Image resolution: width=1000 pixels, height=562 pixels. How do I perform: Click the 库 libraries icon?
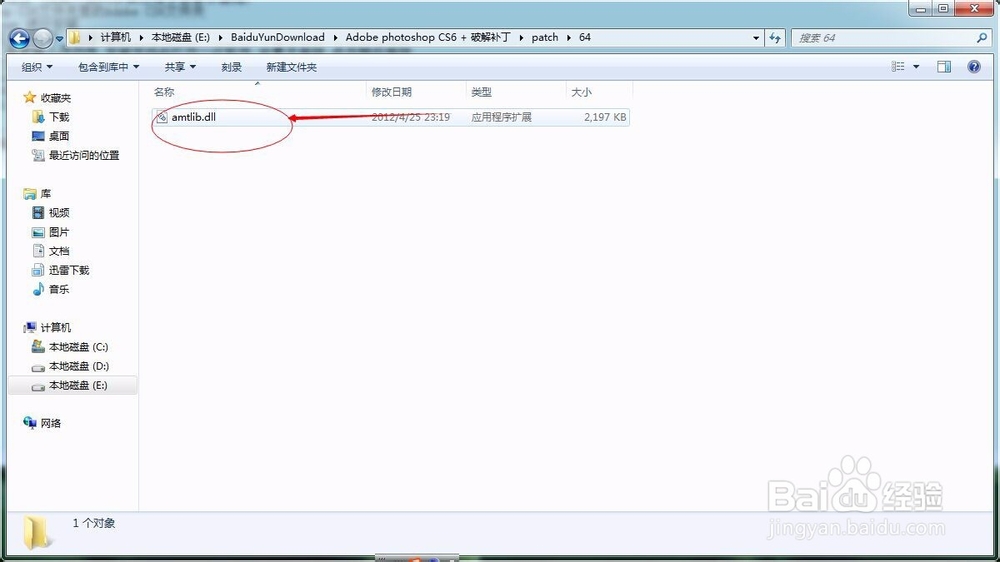point(29,193)
